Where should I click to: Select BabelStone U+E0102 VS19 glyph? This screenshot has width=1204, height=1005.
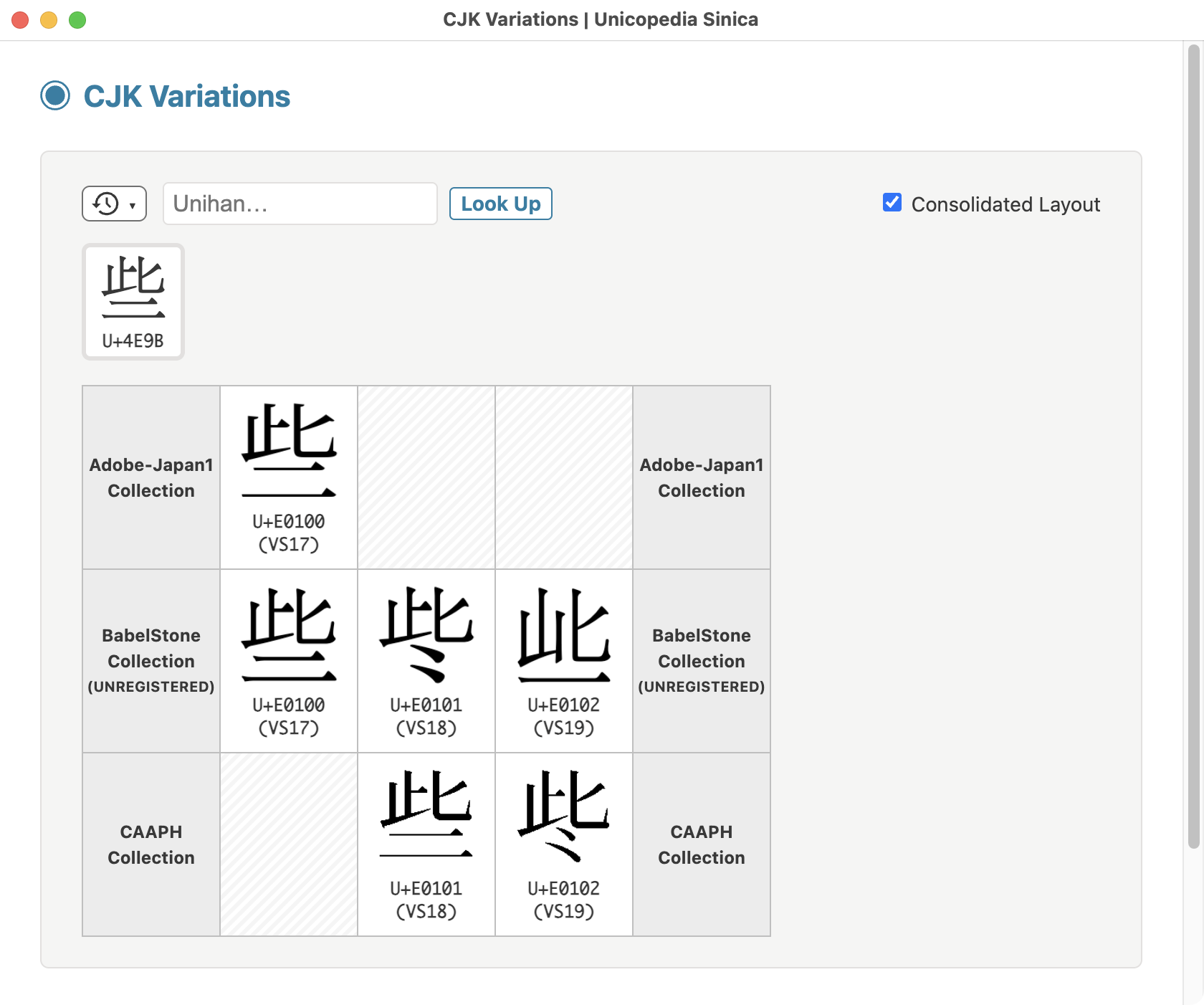564,661
